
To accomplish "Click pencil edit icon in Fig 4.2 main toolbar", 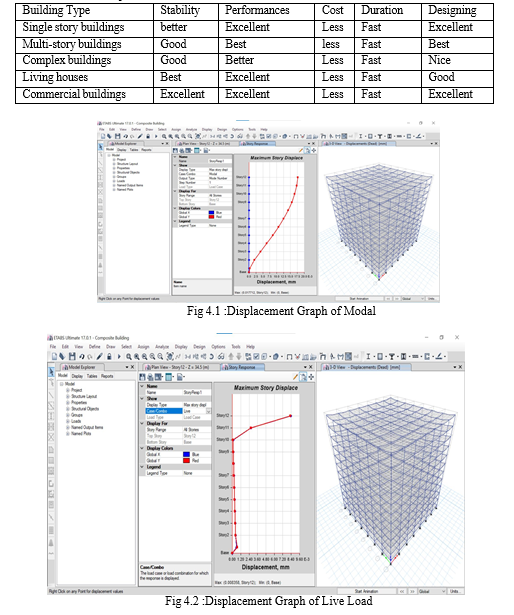I will pos(100,357).
